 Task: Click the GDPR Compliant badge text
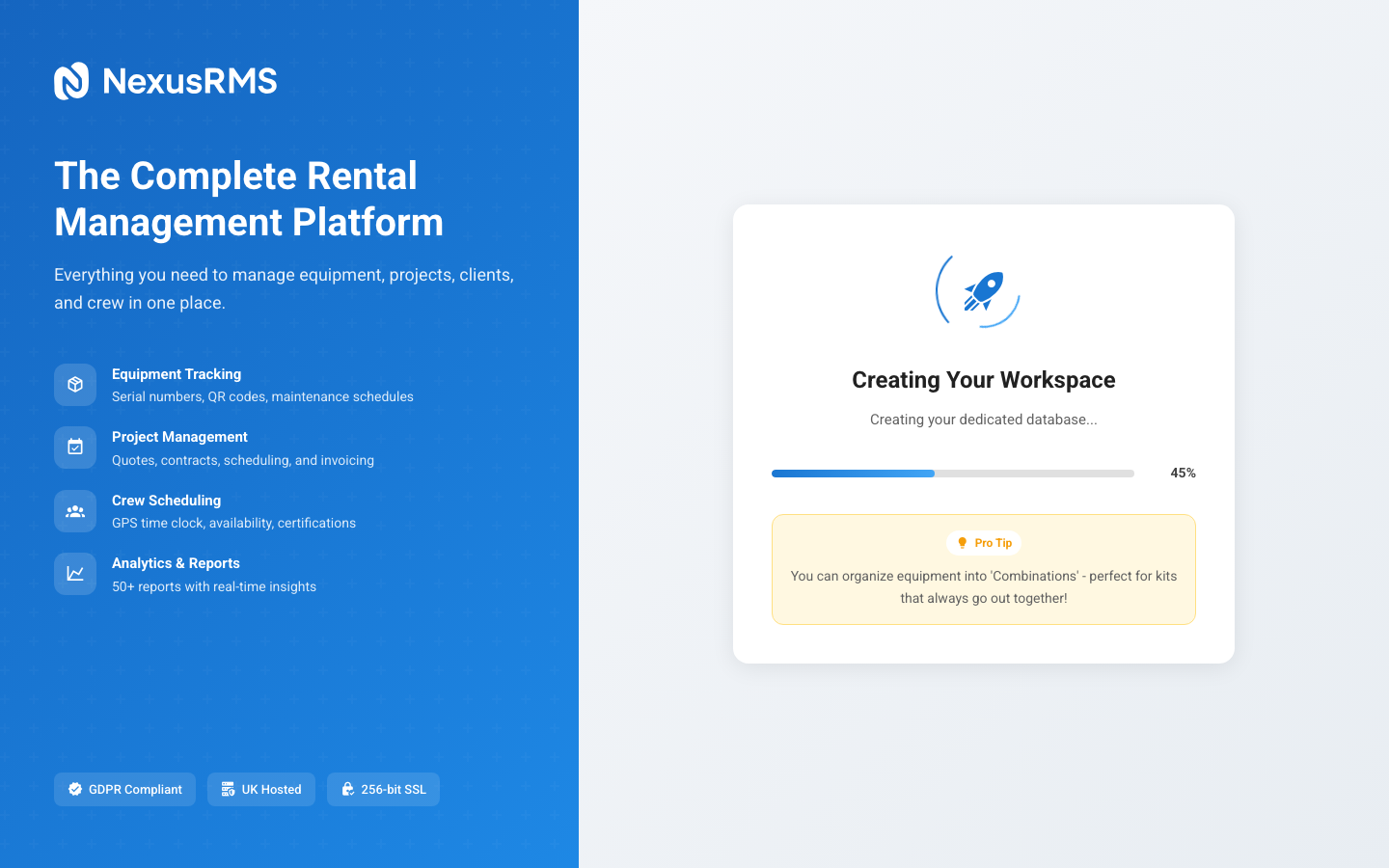coord(135,789)
